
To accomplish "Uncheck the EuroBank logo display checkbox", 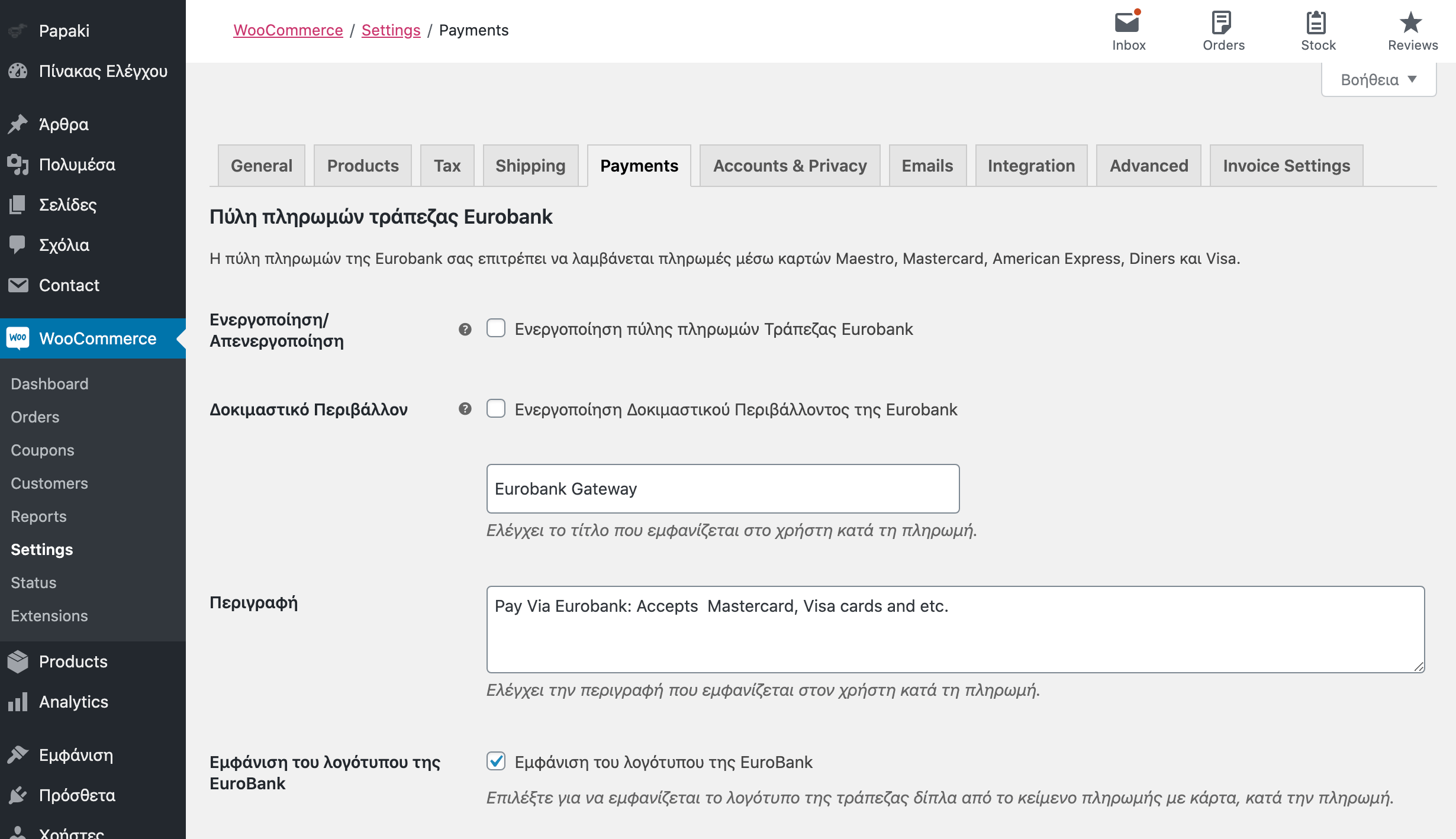I will pyautogui.click(x=496, y=761).
